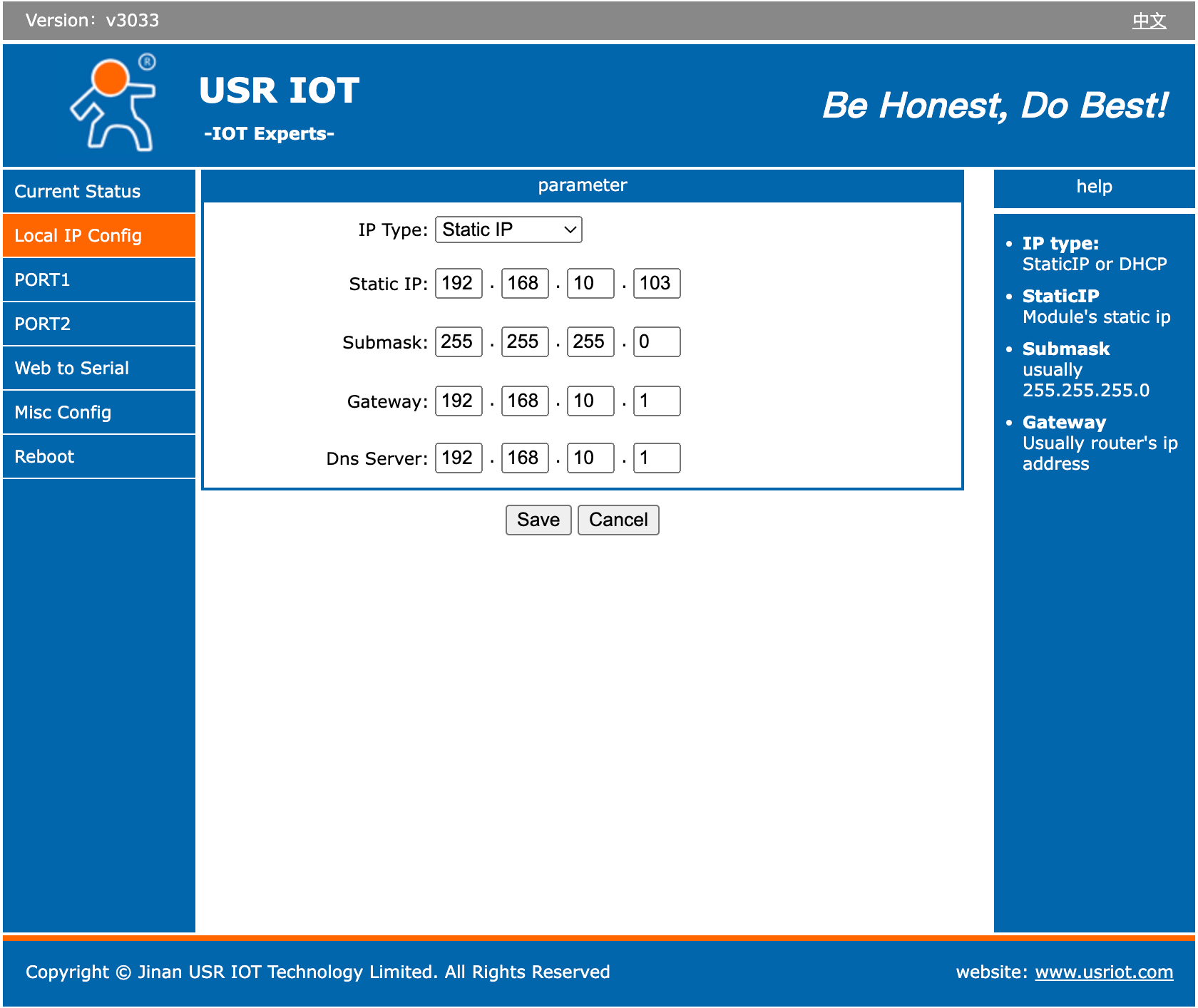This screenshot has height=1008, width=1198.
Task: Click the USR IOT running-man logo
Action: [x=114, y=103]
